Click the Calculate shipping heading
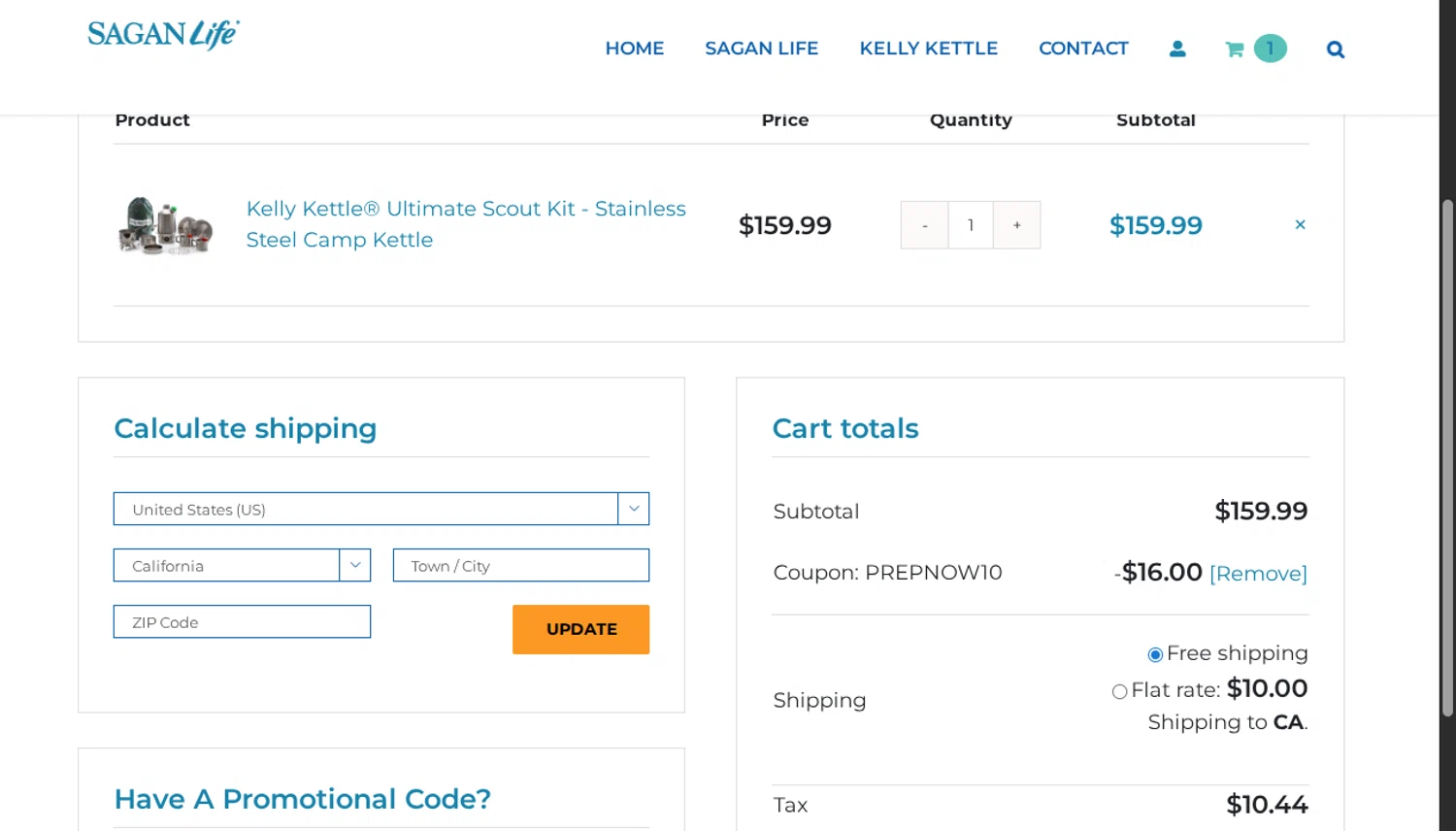Viewport: 1456px width, 831px height. click(246, 428)
